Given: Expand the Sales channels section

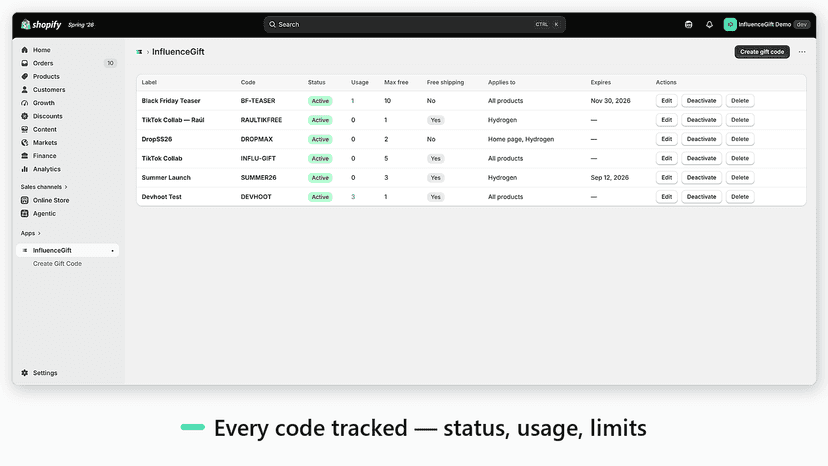Looking at the screenshot, I should pos(44,187).
